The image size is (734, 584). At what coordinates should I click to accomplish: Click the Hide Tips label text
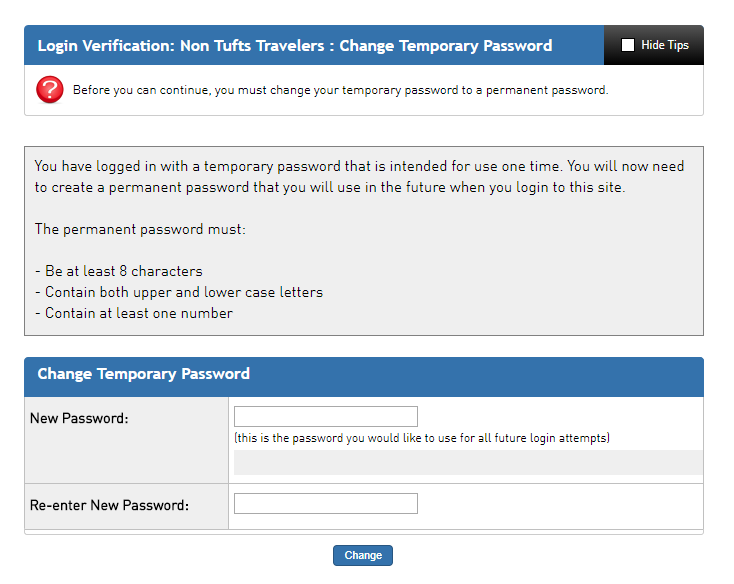click(665, 45)
